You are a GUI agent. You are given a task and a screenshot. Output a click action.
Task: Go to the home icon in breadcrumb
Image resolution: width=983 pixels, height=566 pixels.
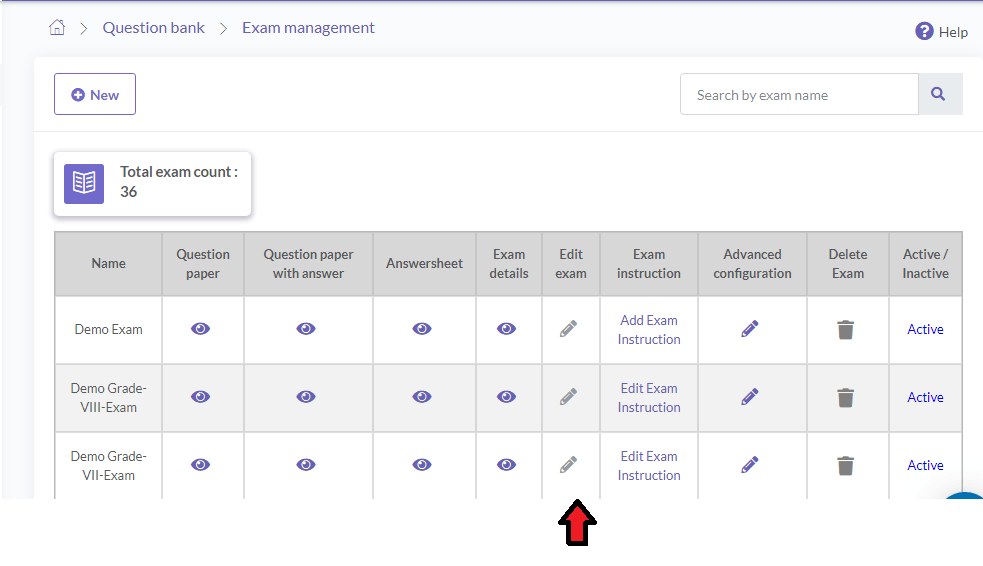coord(57,28)
